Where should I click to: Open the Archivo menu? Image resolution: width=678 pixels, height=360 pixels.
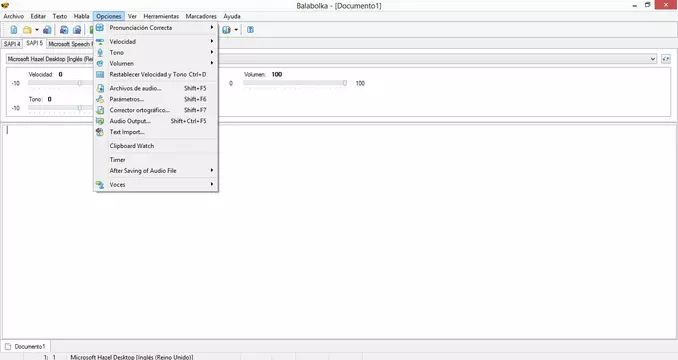pyautogui.click(x=13, y=16)
